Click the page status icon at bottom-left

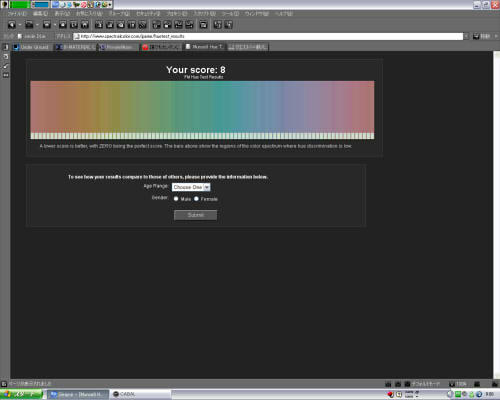click(x=4, y=384)
